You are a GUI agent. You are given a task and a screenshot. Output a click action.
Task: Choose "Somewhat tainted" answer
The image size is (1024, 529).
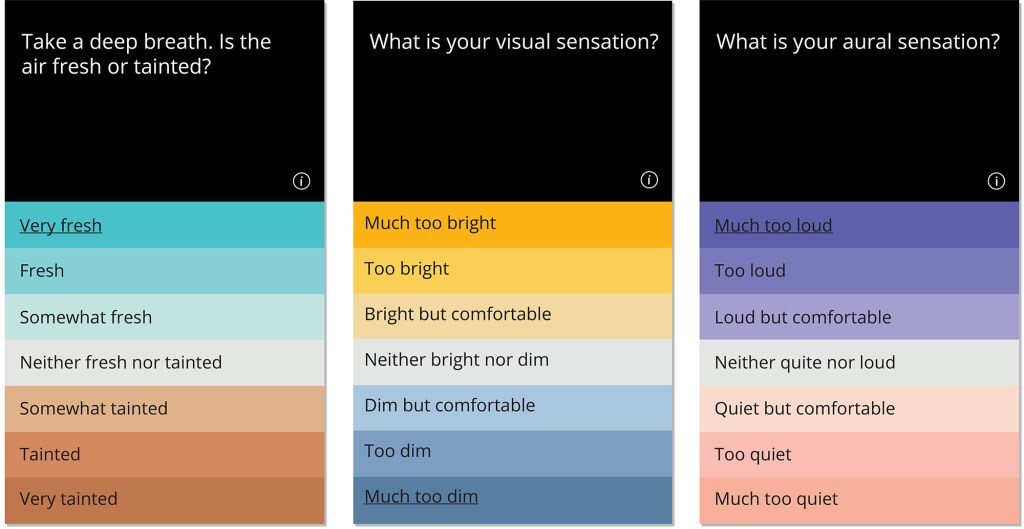pos(94,408)
